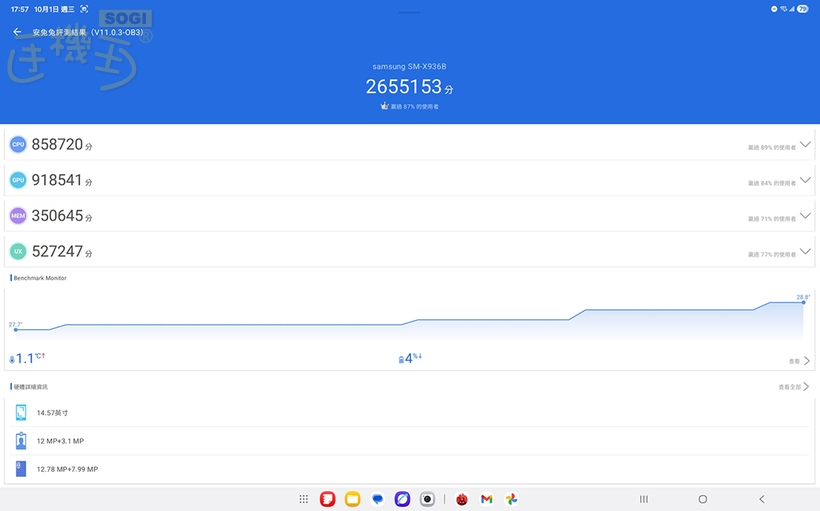Expand the UX score 527247 row
Image resolution: width=820 pixels, height=511 pixels.
click(x=805, y=251)
